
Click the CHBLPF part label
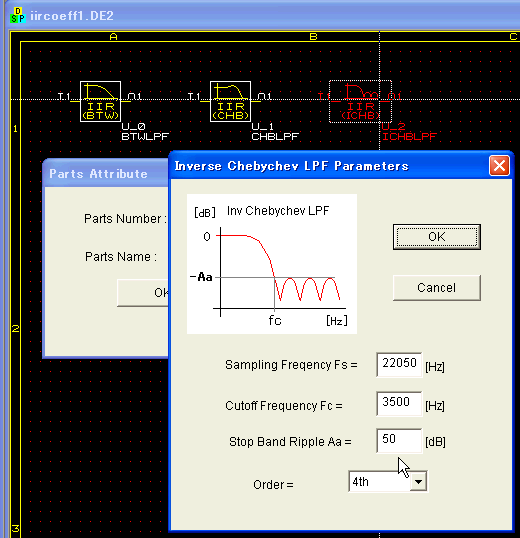tap(275, 137)
